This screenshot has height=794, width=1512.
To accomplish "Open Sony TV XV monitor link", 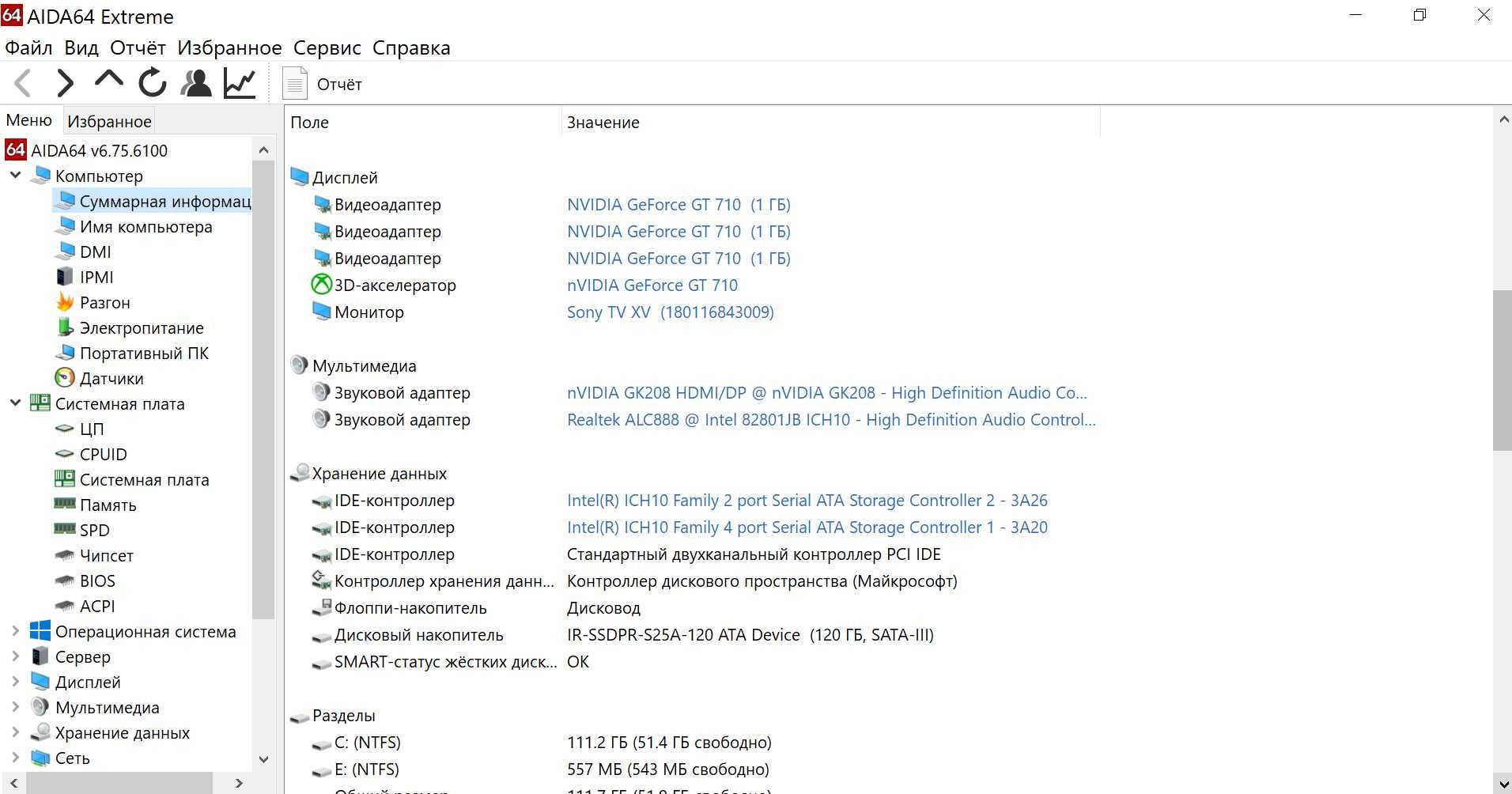I will pyautogui.click(x=671, y=312).
